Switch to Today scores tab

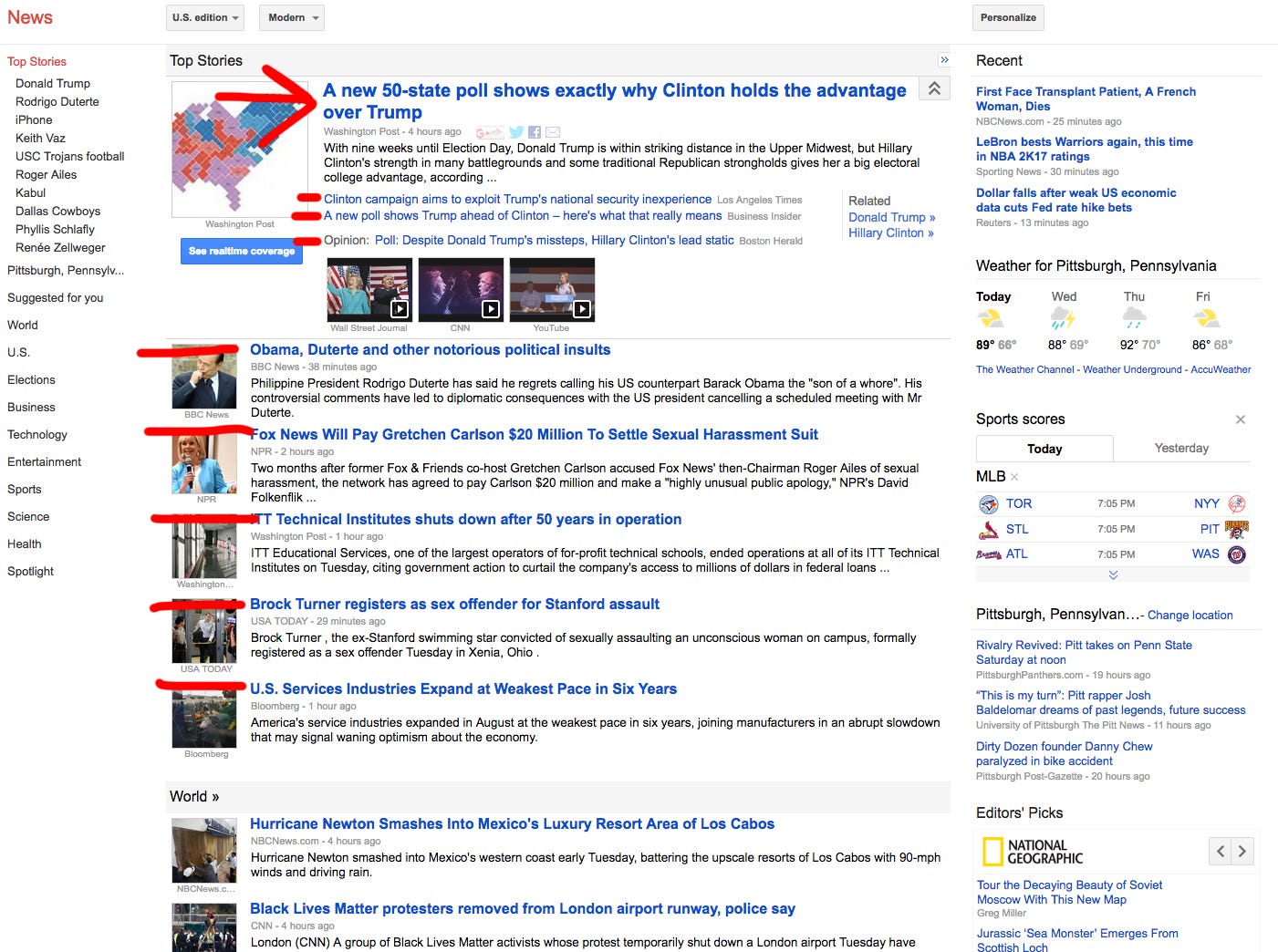click(1044, 449)
